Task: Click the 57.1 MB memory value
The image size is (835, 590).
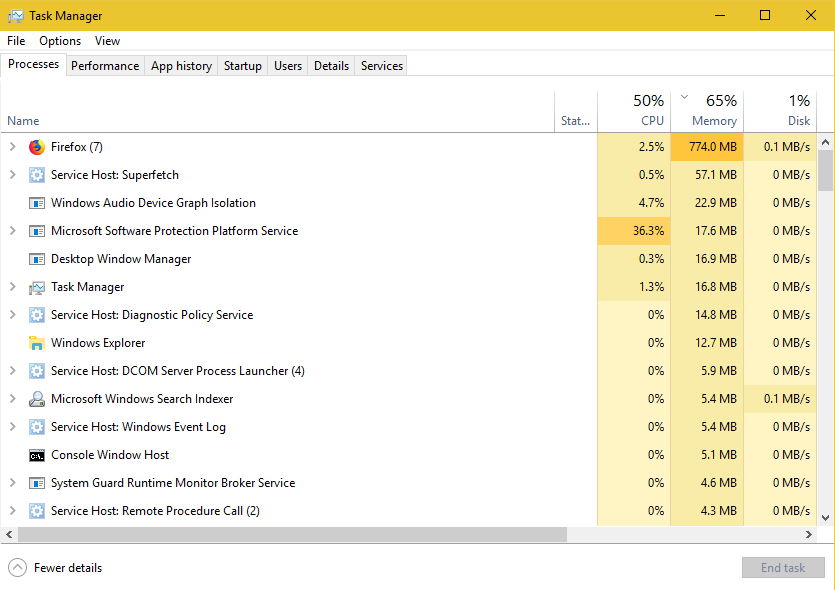Action: pos(716,175)
